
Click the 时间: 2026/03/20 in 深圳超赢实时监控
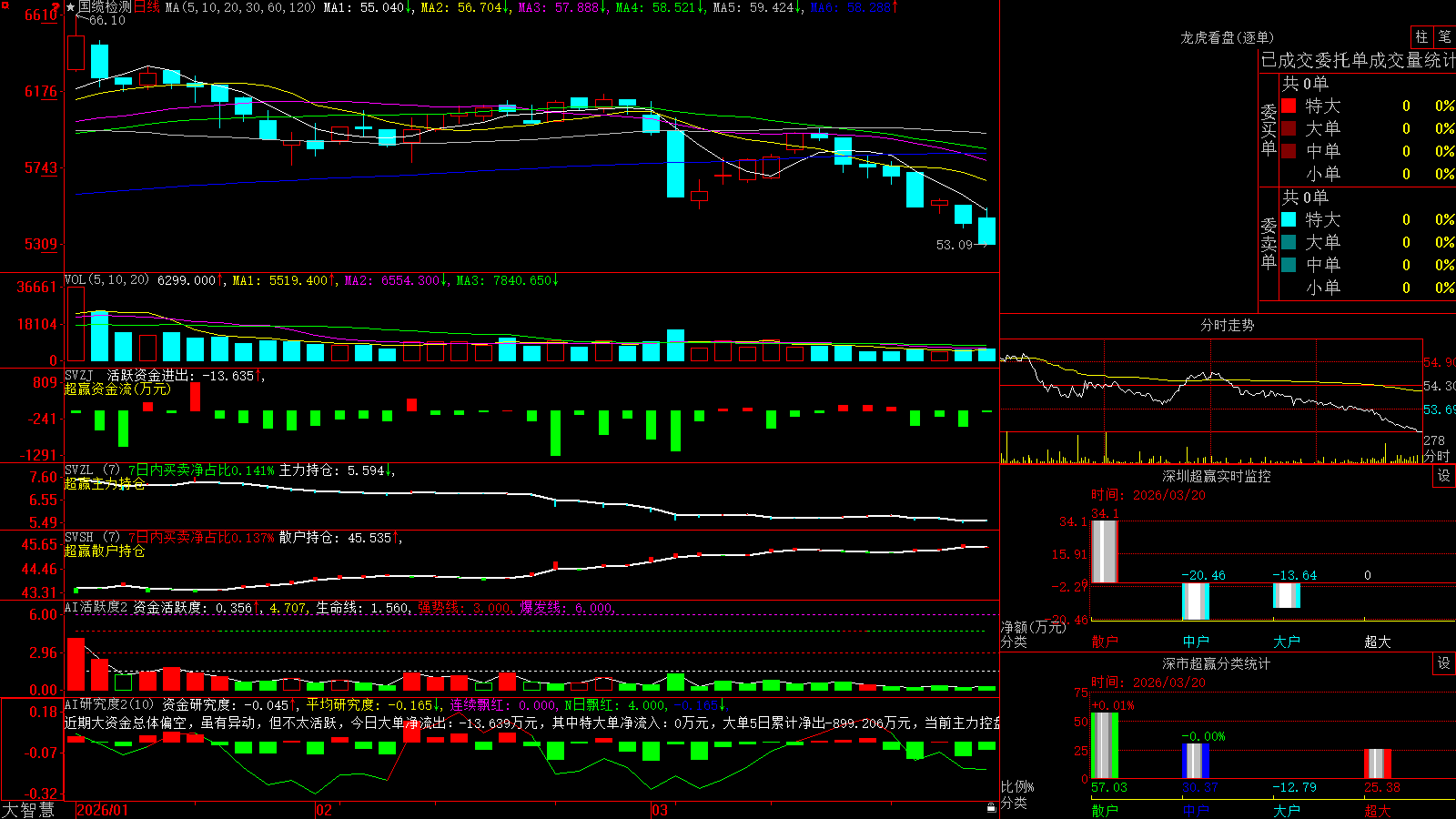coord(1148,495)
